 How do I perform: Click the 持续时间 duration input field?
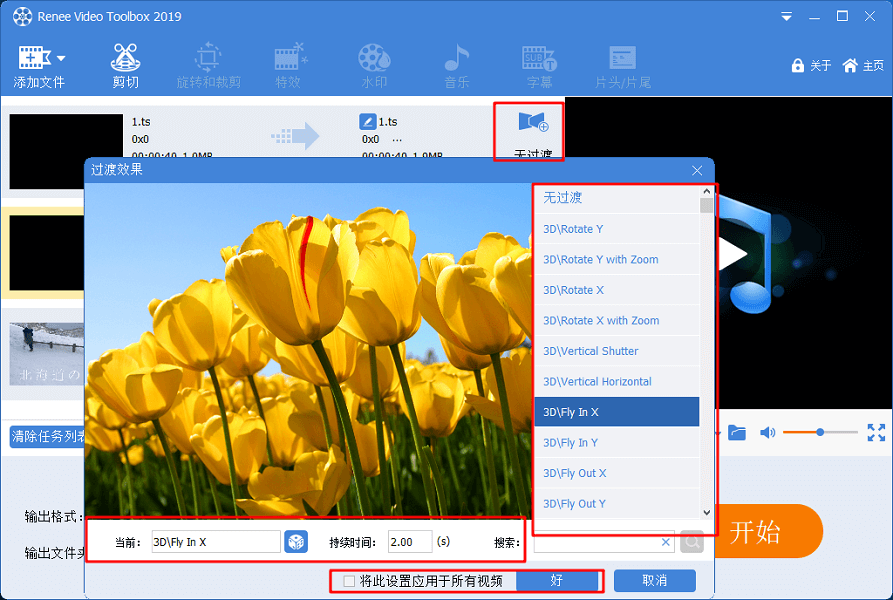point(409,542)
